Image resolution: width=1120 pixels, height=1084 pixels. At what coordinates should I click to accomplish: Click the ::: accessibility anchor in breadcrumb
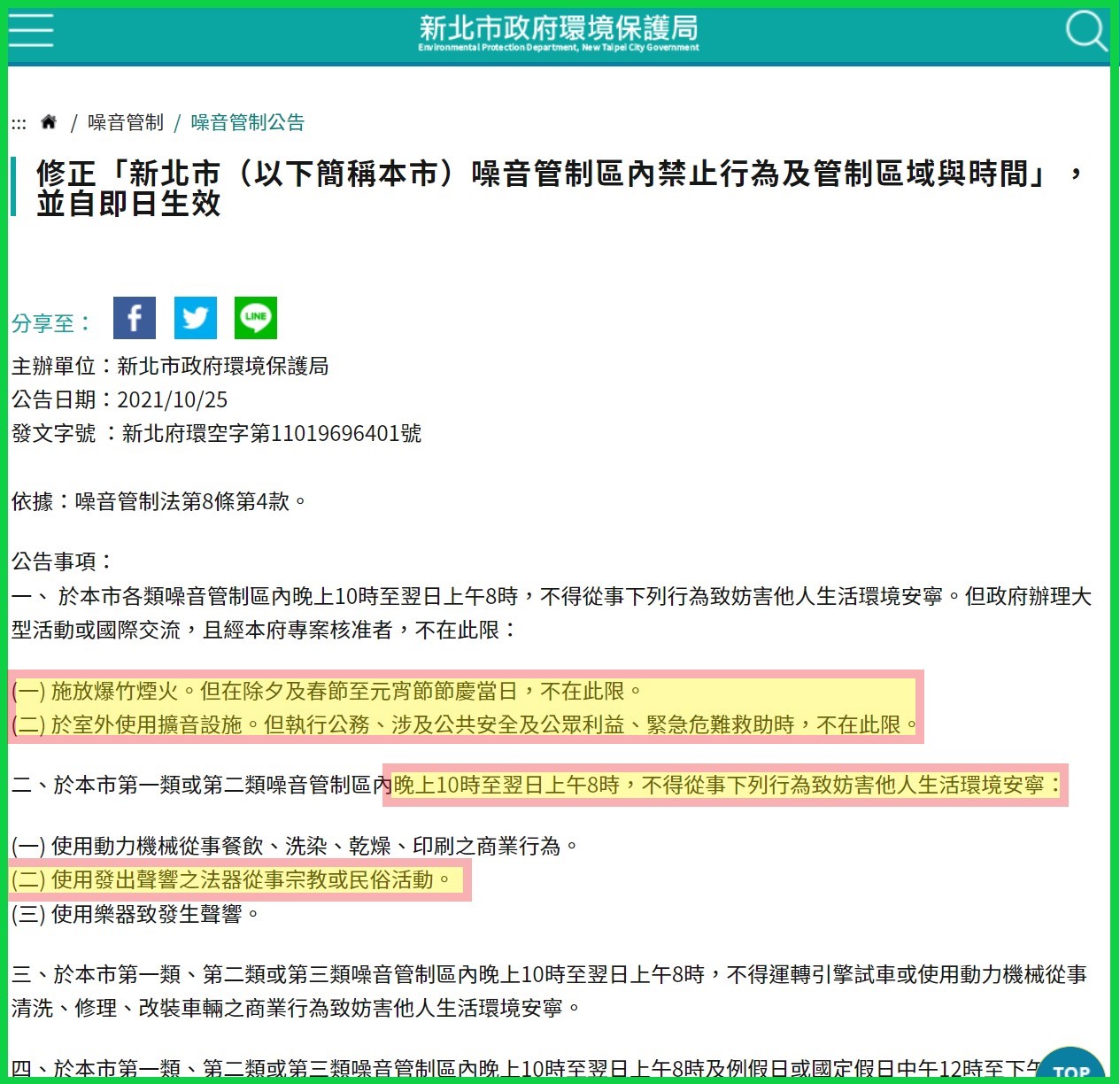[19, 123]
